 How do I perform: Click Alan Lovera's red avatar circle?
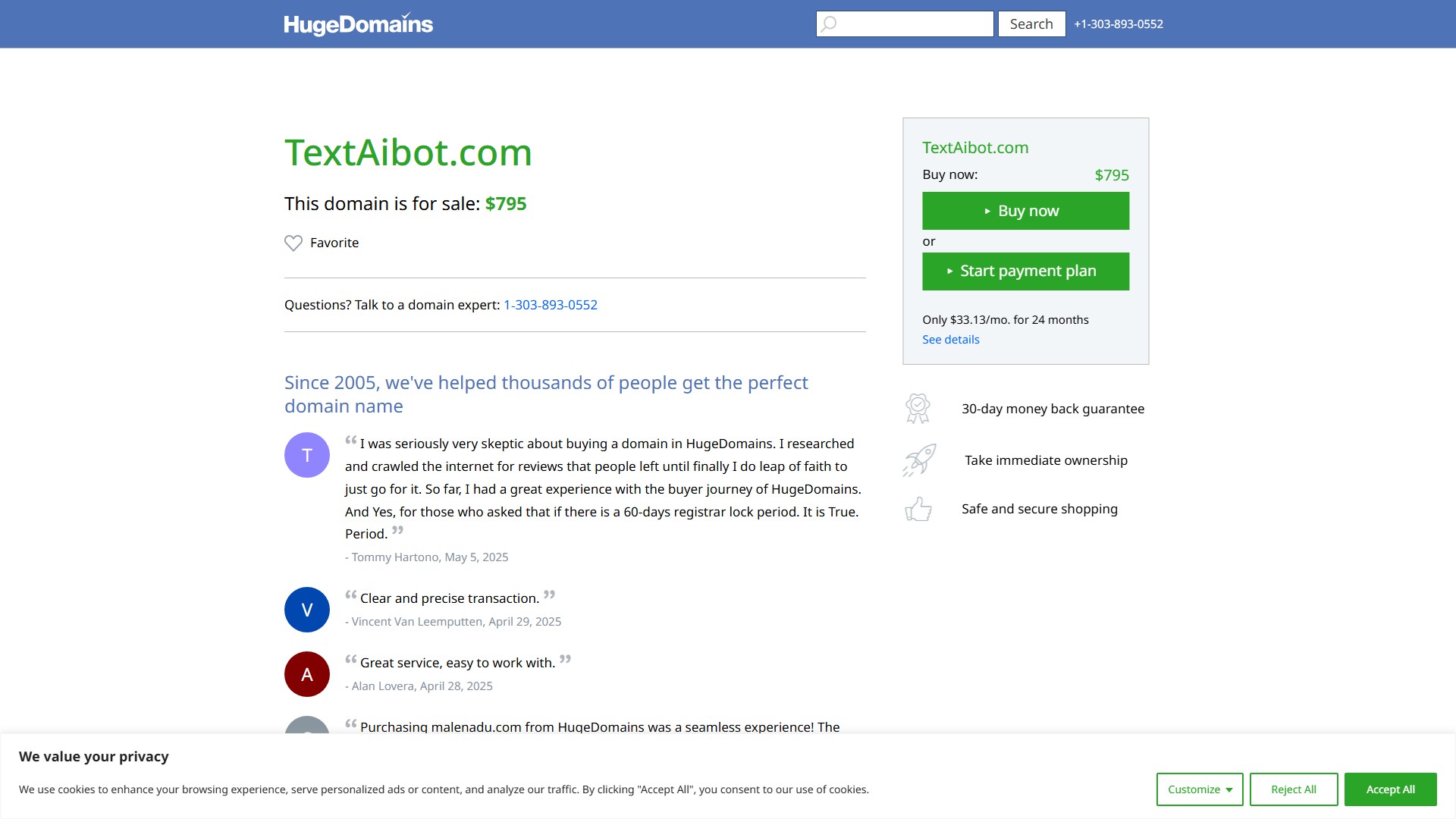[x=306, y=673]
